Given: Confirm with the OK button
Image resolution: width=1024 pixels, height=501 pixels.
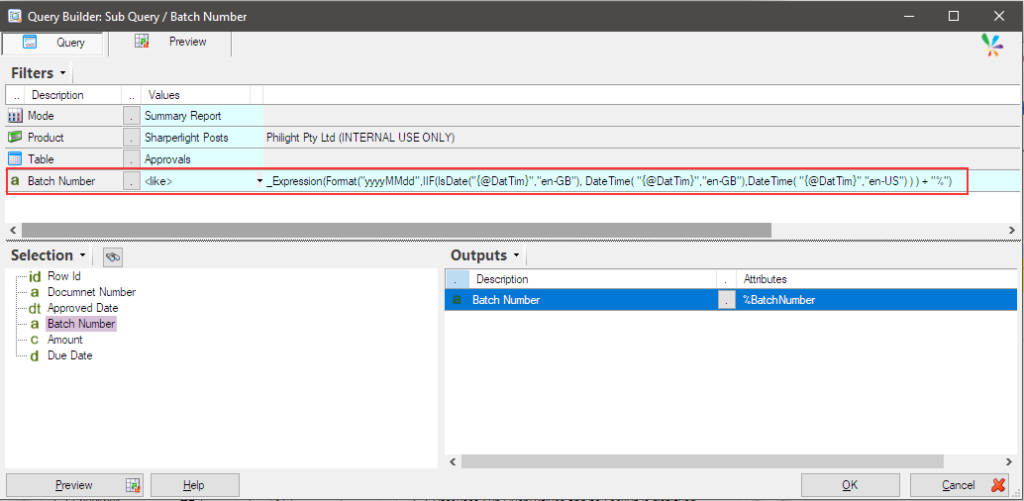Looking at the screenshot, I should tap(850, 485).
